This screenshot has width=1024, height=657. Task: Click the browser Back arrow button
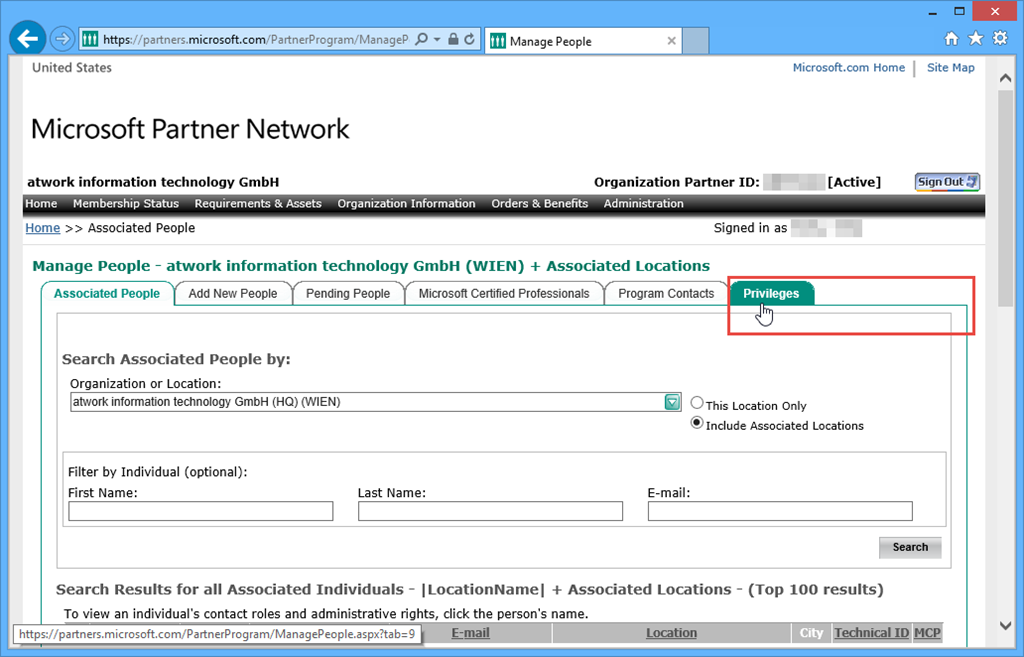click(x=28, y=39)
